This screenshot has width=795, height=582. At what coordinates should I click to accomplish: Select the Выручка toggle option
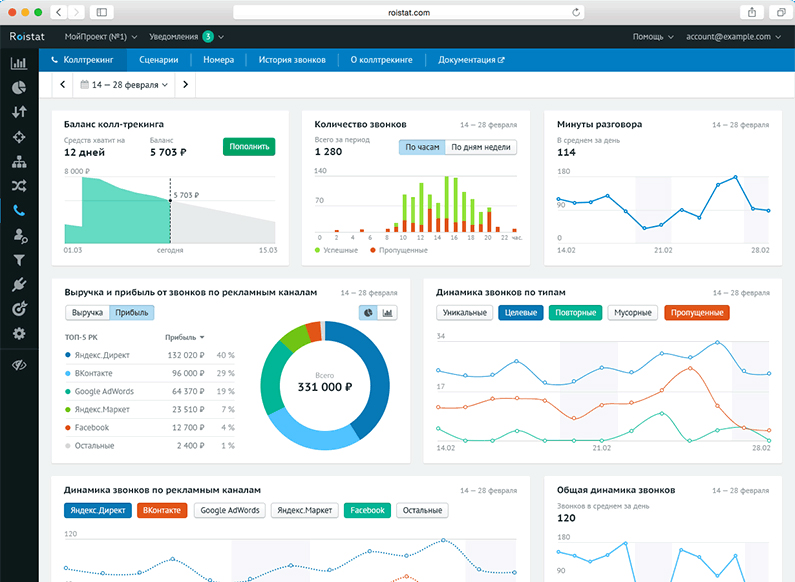pos(85,313)
